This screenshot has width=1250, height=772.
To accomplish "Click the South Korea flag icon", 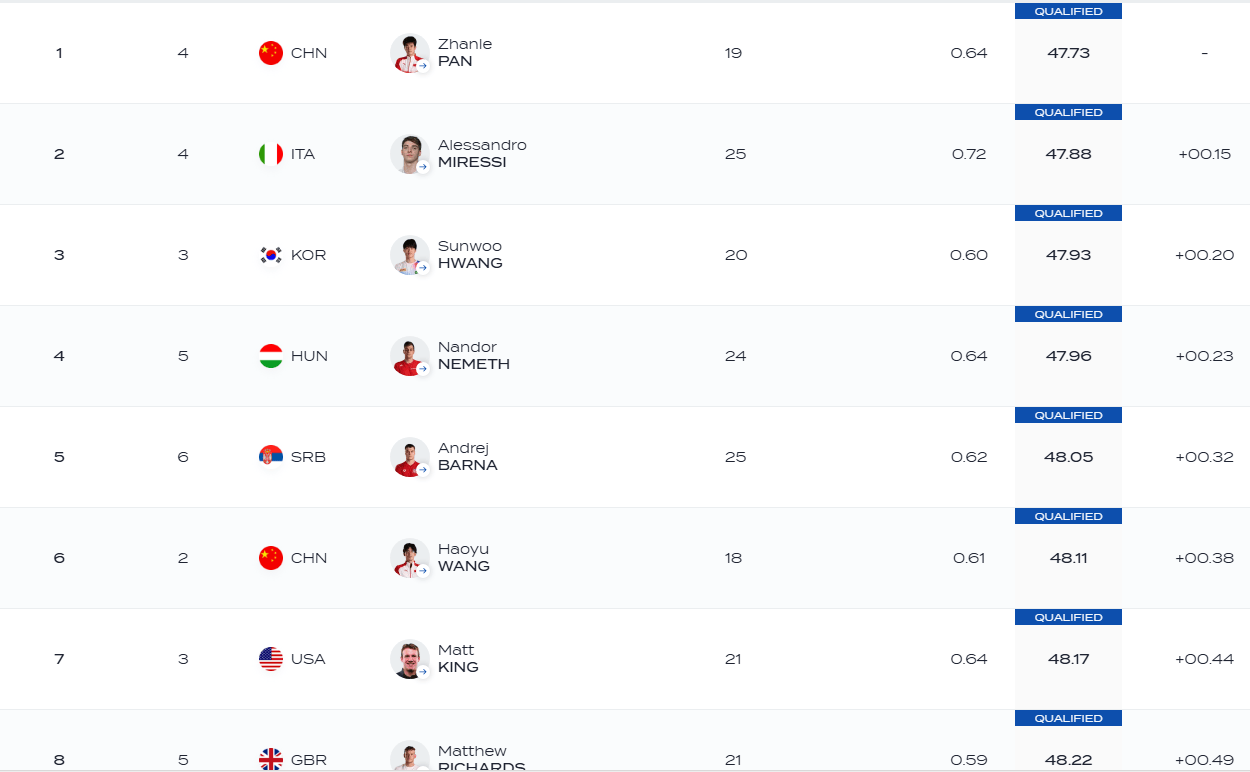I will (x=271, y=255).
